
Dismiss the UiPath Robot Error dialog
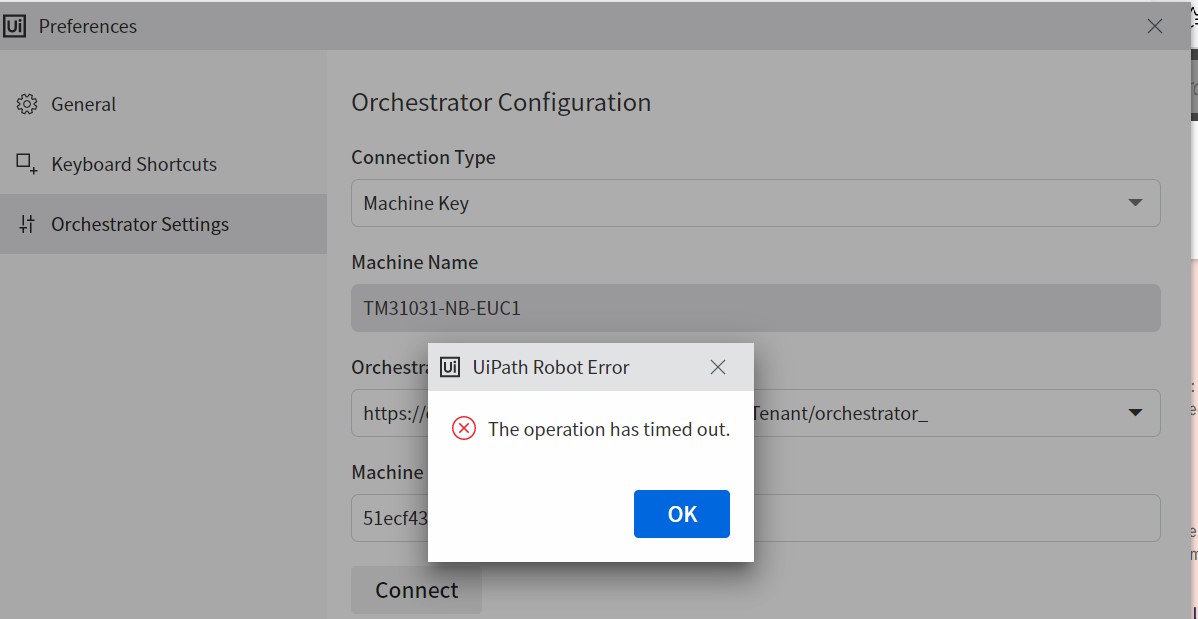tap(681, 513)
